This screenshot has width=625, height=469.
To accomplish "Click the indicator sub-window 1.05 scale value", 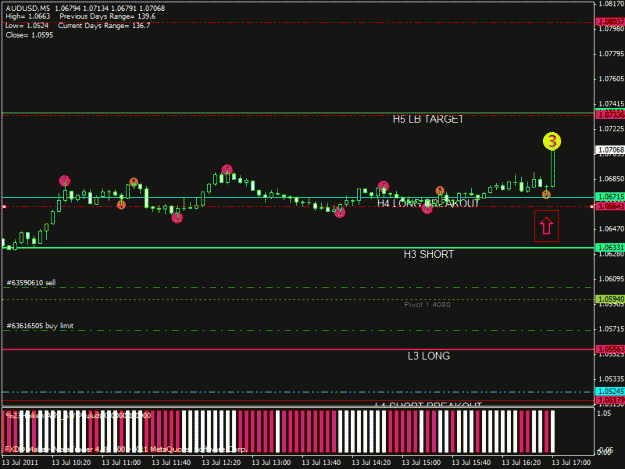I will [x=604, y=414].
